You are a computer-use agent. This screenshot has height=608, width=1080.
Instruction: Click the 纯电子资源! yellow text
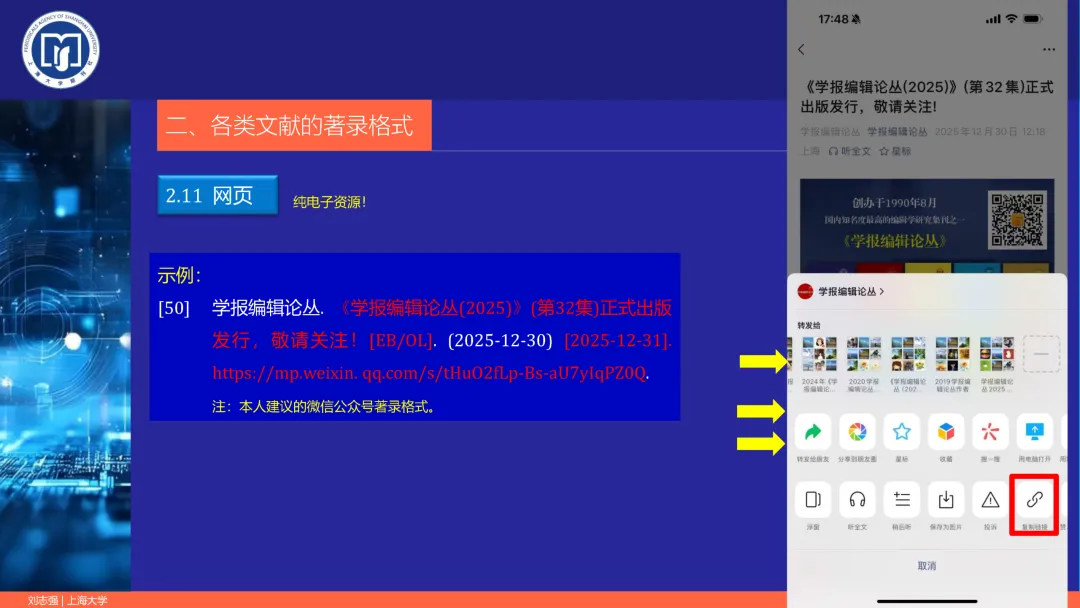329,202
